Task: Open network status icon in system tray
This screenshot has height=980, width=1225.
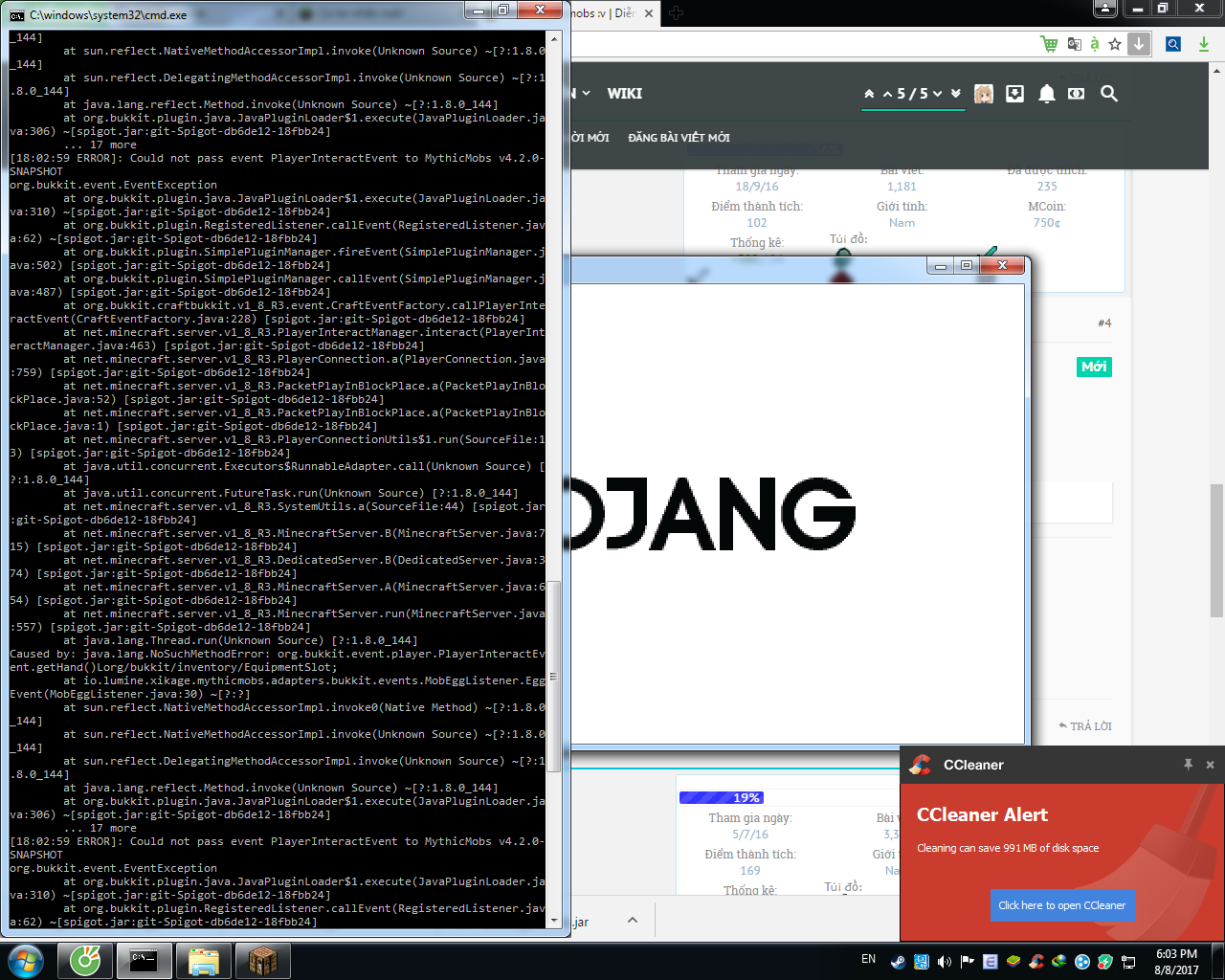Action: [1129, 962]
